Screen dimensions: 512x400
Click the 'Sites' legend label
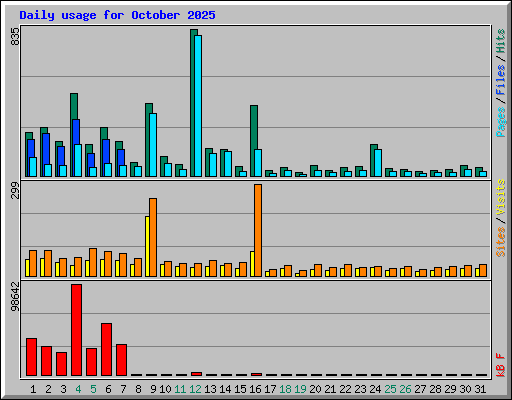[x=500, y=242]
